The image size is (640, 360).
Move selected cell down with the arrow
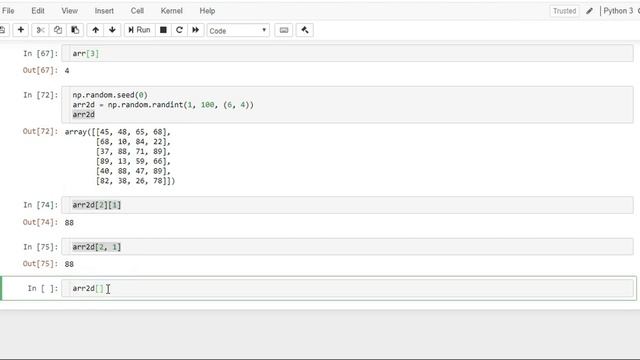coord(112,30)
